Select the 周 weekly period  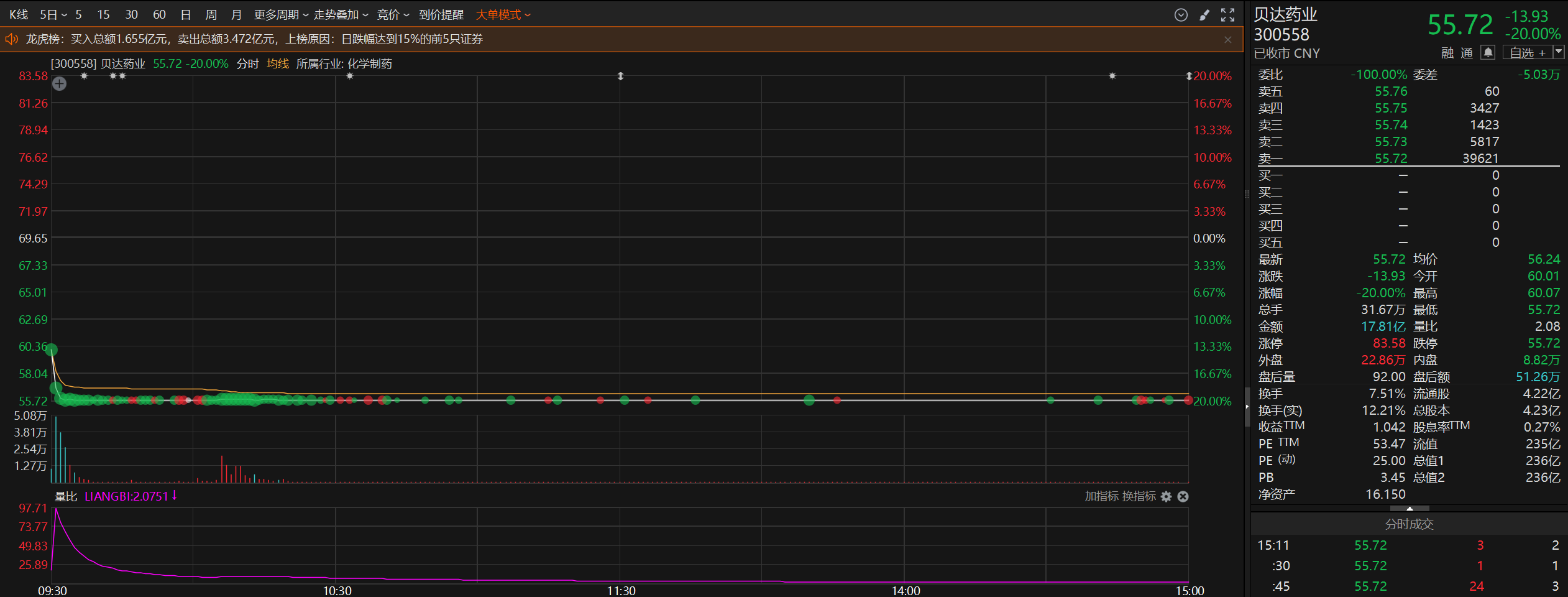[211, 14]
